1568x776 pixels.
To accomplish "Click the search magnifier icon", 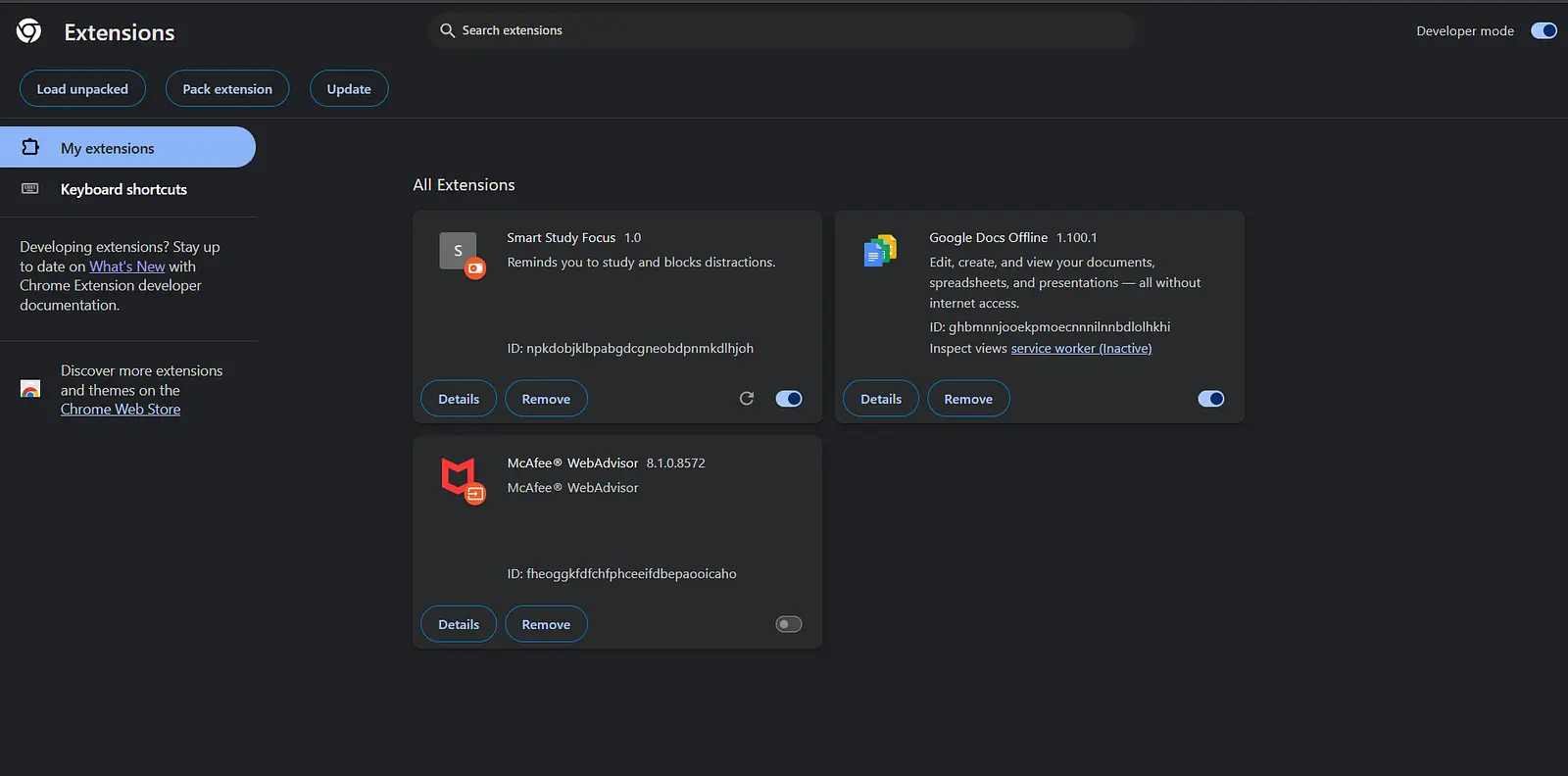I will [x=447, y=30].
